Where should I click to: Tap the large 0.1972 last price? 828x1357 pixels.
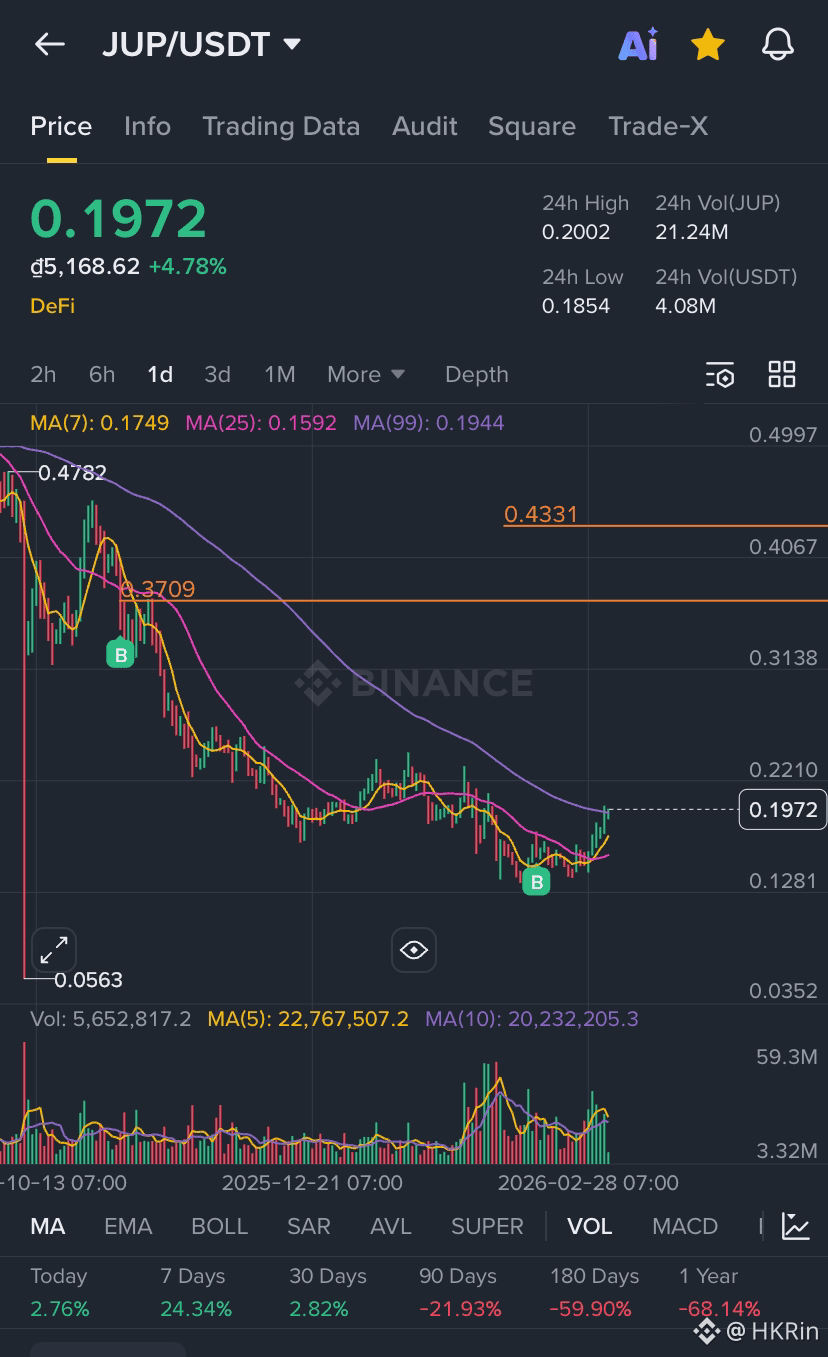[118, 218]
